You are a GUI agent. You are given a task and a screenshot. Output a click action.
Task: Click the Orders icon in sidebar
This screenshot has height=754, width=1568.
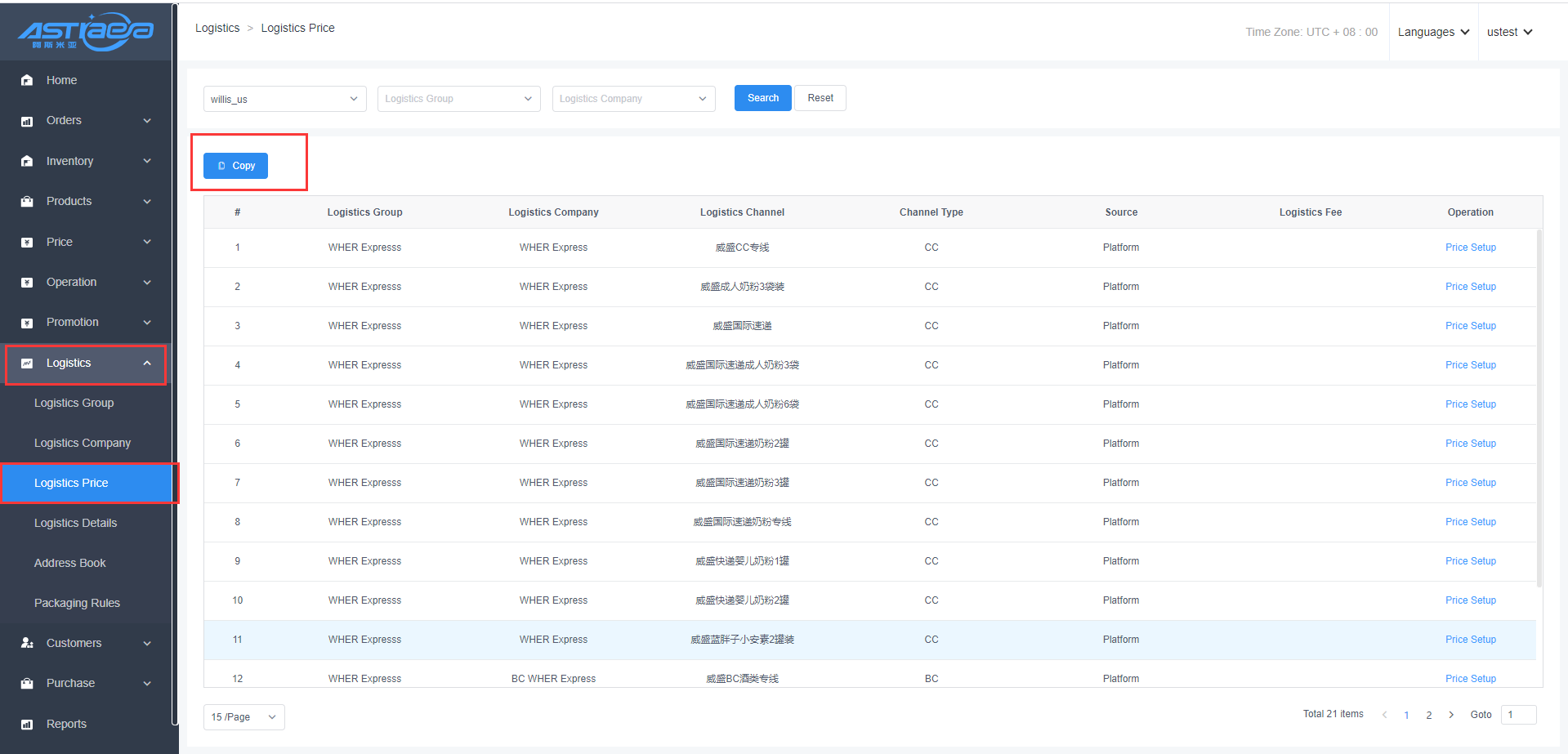tap(27, 121)
